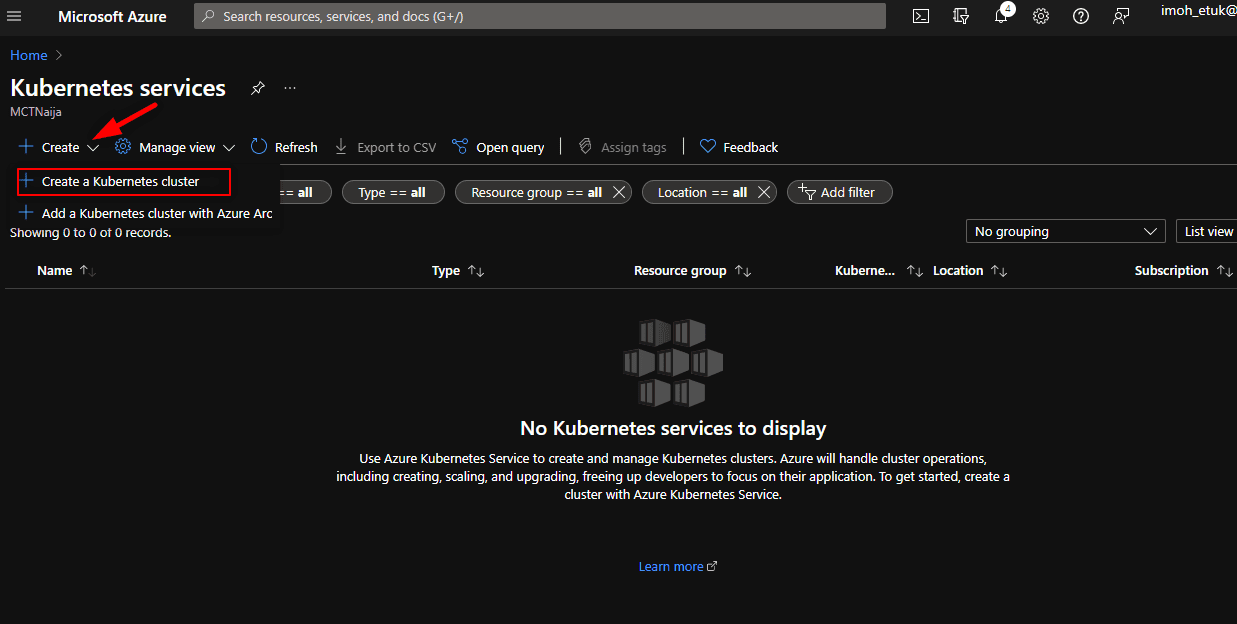Click the Open query icon
1237x624 pixels.
[x=460, y=147]
